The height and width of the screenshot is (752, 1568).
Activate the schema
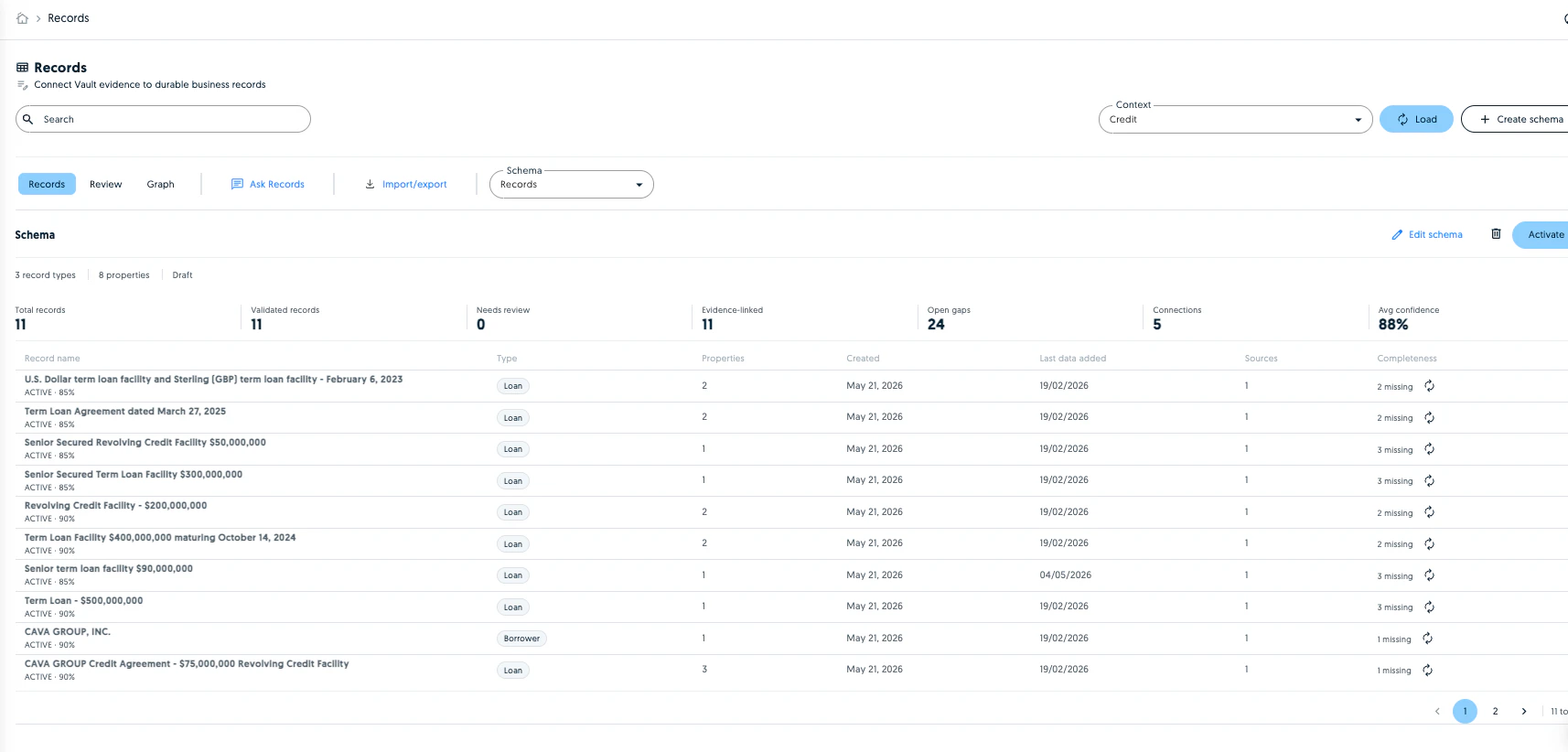(x=1541, y=234)
